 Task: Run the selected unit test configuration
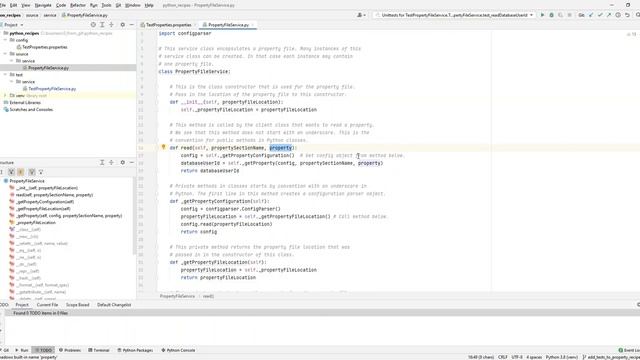point(542,15)
